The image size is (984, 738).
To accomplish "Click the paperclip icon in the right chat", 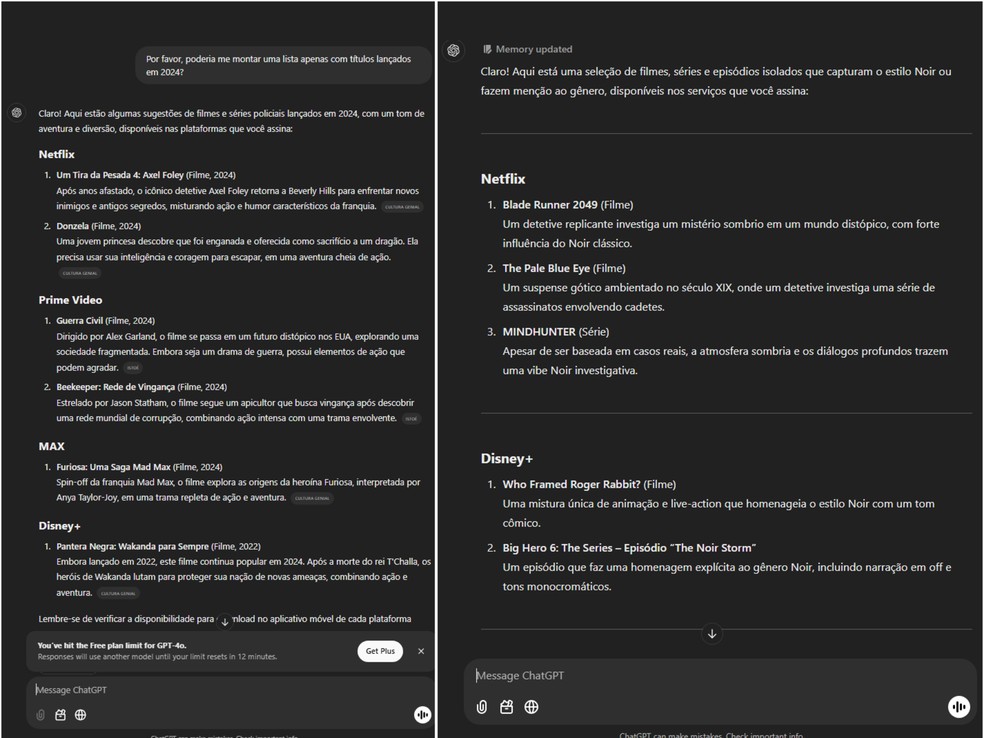I will [482, 707].
